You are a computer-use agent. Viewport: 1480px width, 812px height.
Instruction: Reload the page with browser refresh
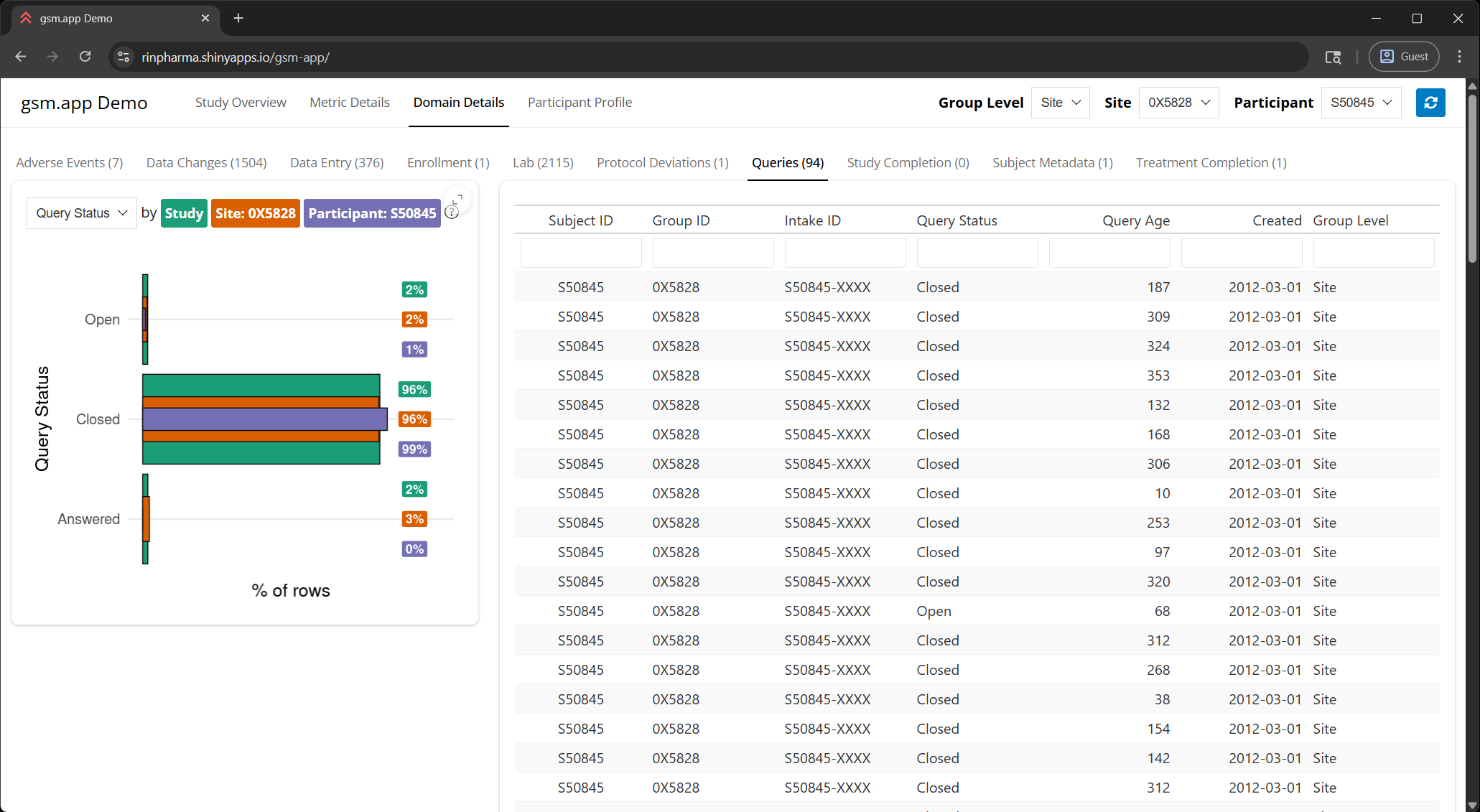[85, 57]
